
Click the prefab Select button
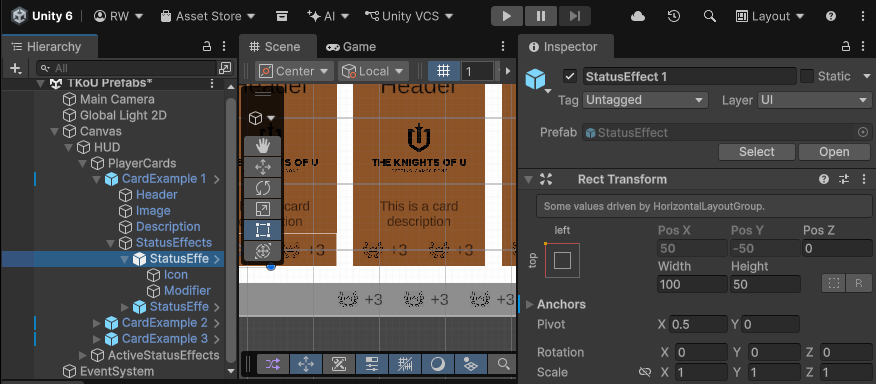coord(756,152)
